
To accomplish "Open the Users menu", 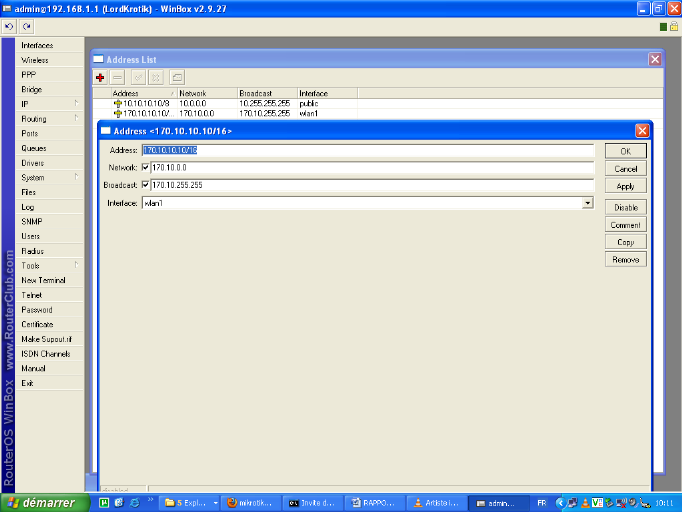I will (x=50, y=236).
